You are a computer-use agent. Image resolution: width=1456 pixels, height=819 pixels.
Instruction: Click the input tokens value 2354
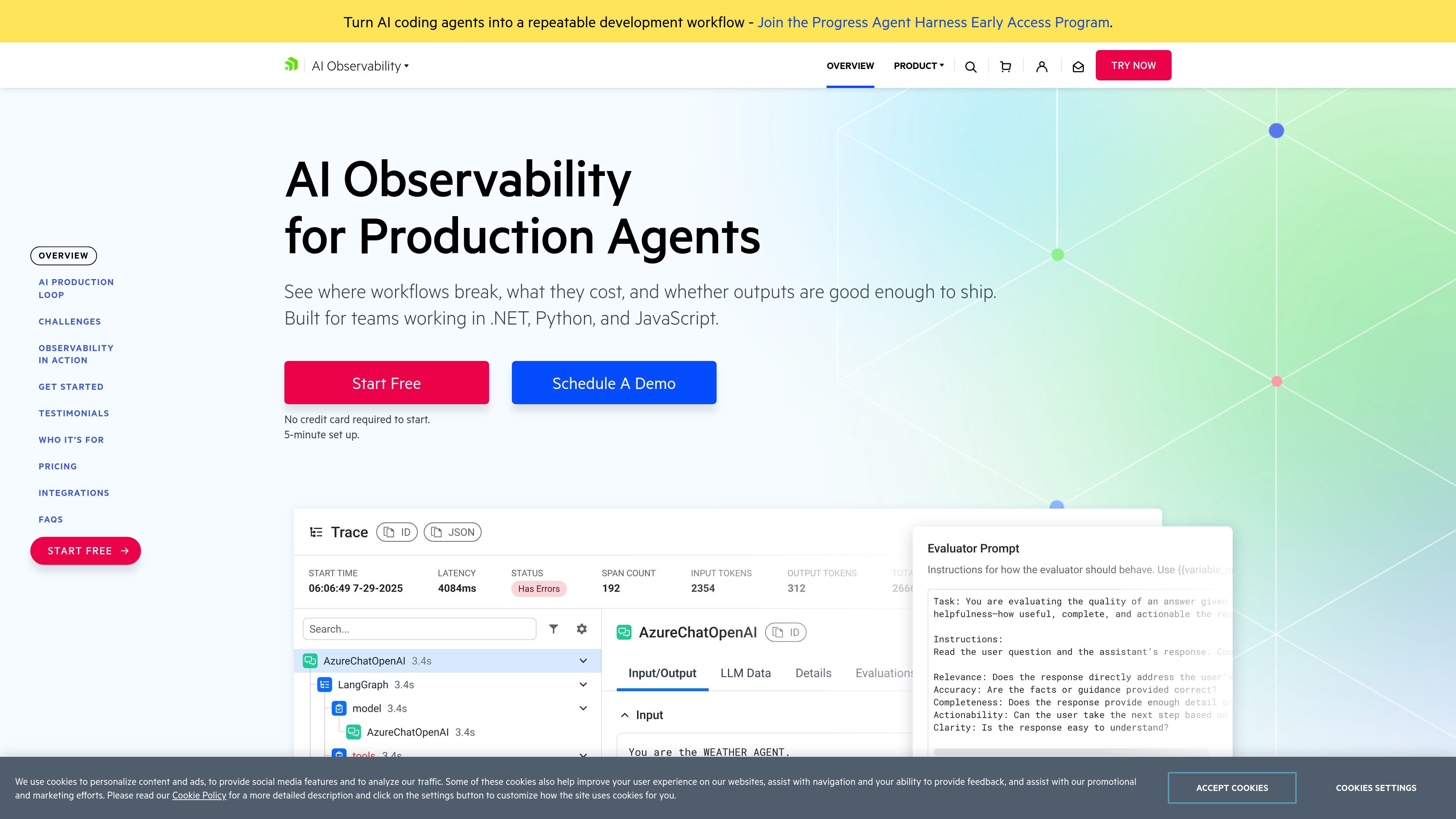(x=703, y=588)
